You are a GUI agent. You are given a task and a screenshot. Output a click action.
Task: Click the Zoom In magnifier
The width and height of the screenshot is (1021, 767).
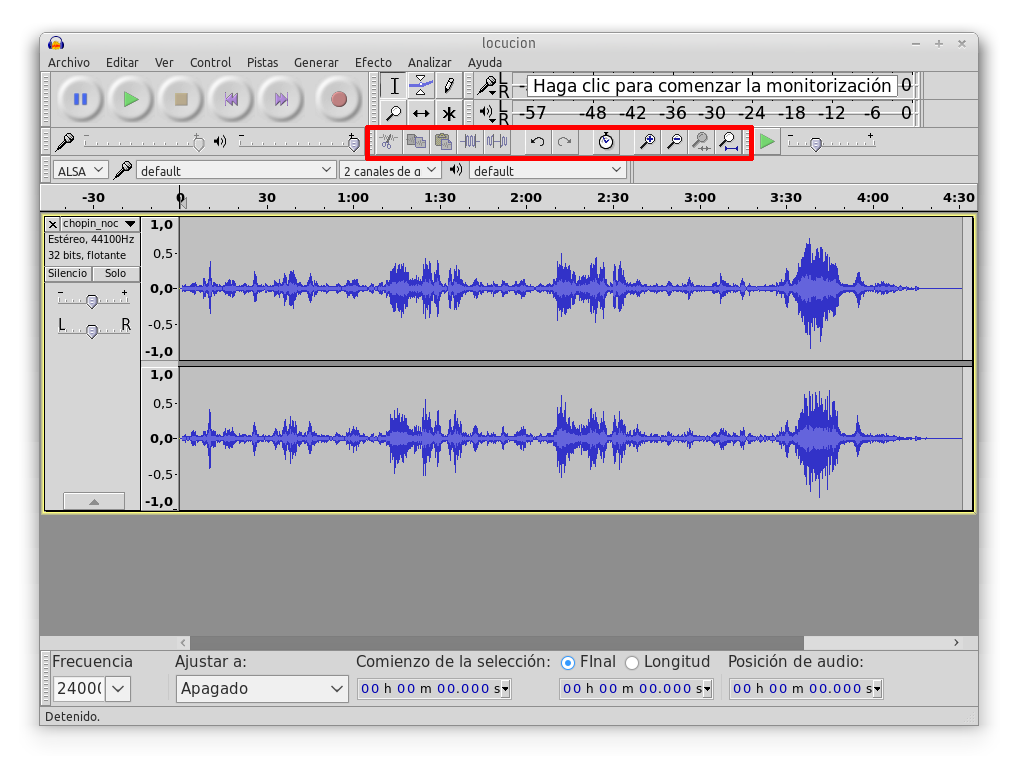(x=647, y=141)
